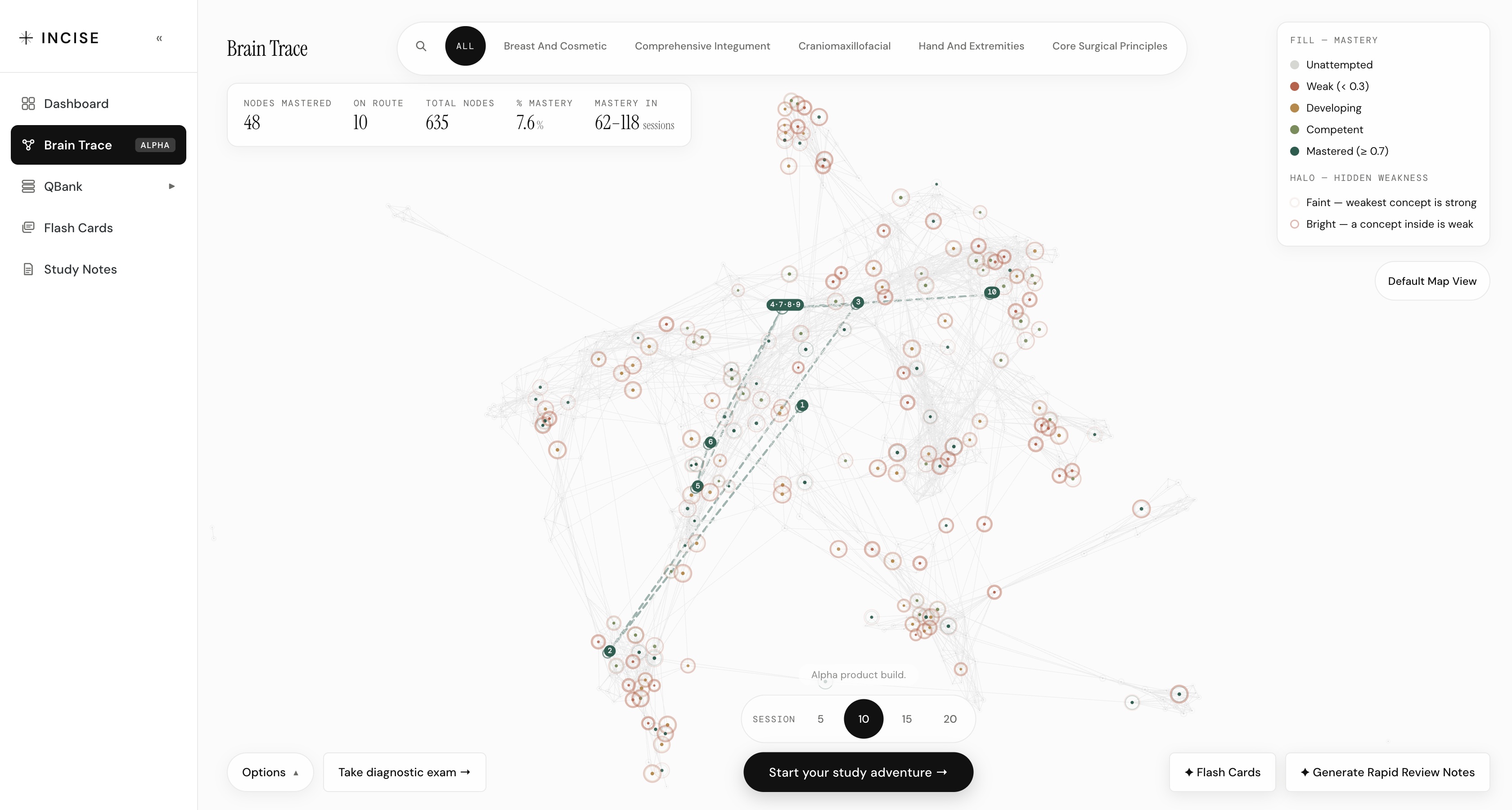This screenshot has width=1512, height=810.
Task: Click the Mastered dark green swatch
Action: (x=1295, y=151)
